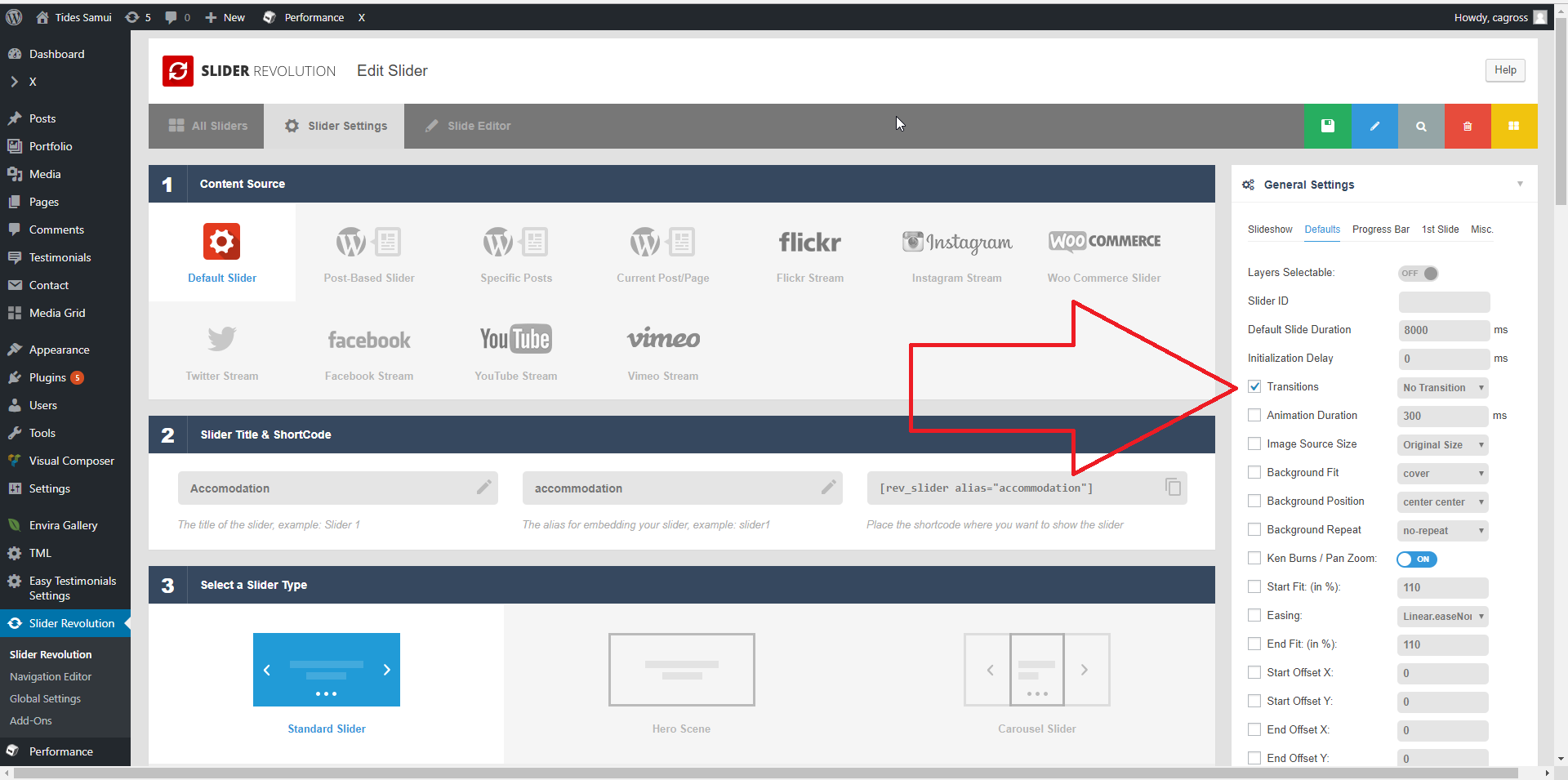Open the No Transition dropdown
The width and height of the screenshot is (1568, 780).
1443,387
